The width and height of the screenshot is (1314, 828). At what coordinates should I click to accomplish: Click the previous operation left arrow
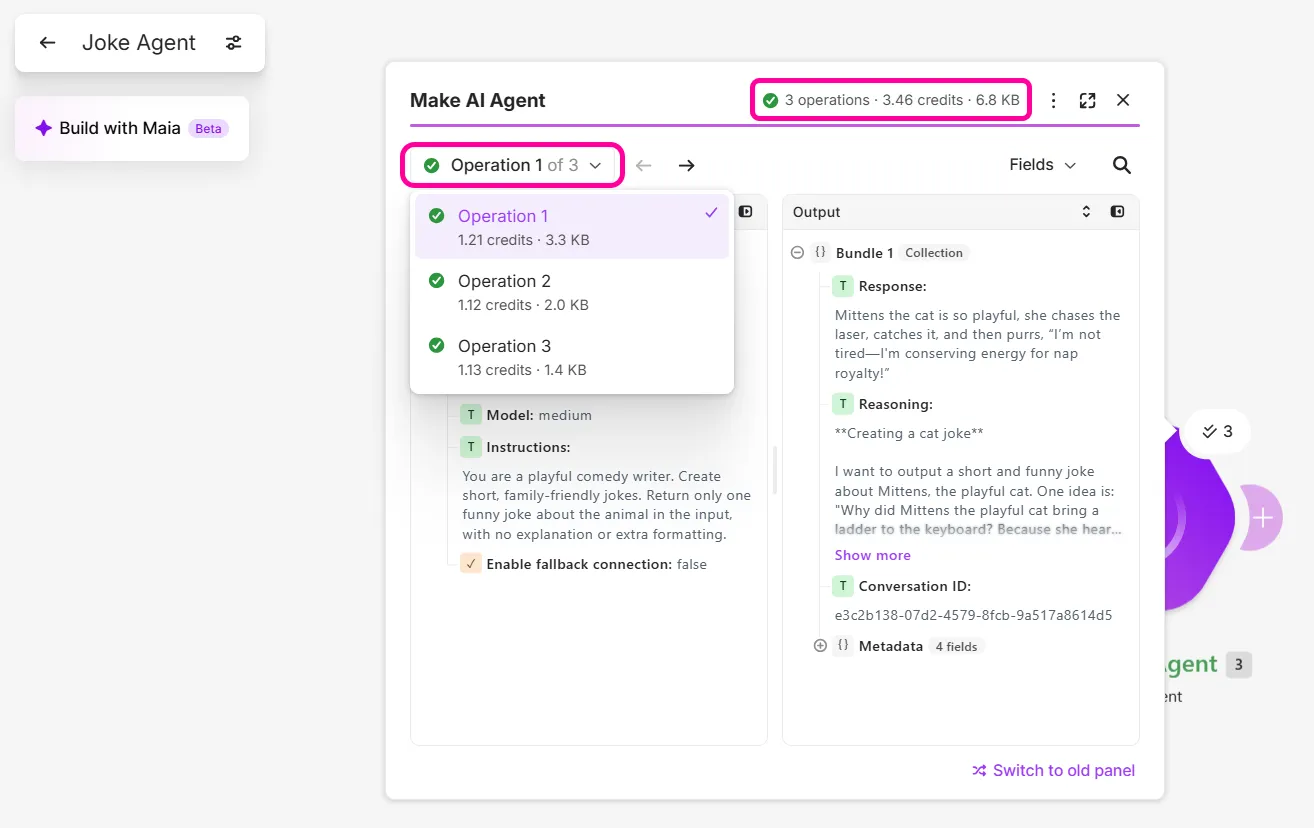coord(644,165)
